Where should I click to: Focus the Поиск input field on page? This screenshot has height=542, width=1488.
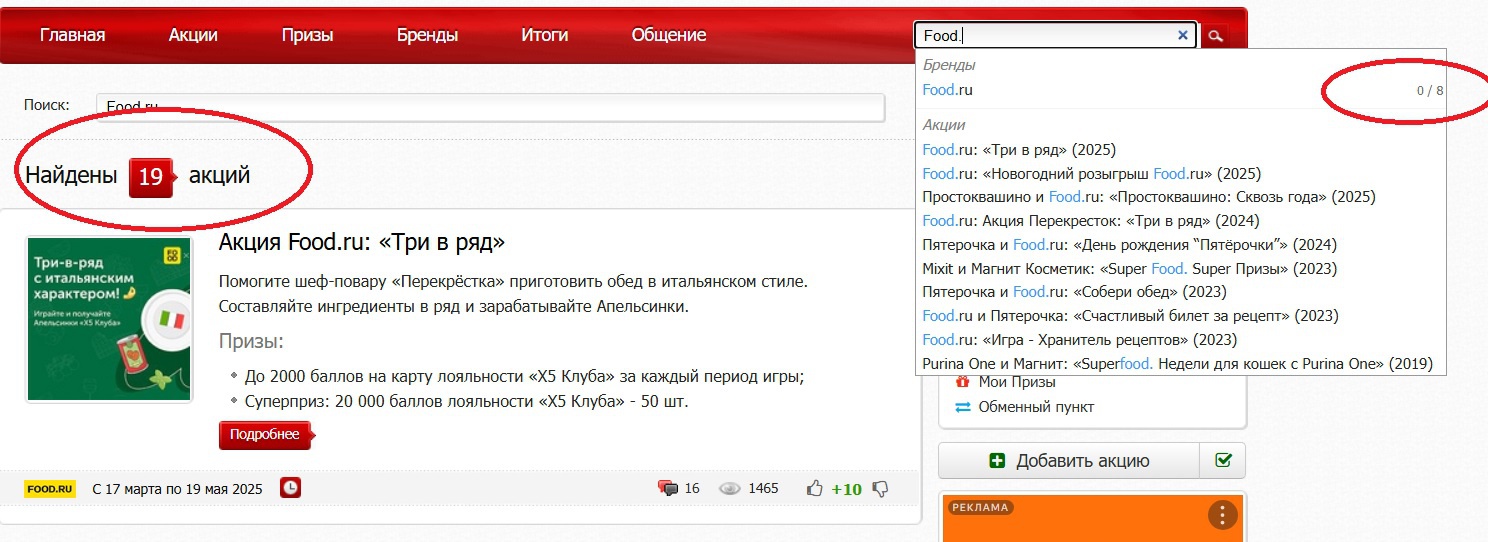(490, 107)
